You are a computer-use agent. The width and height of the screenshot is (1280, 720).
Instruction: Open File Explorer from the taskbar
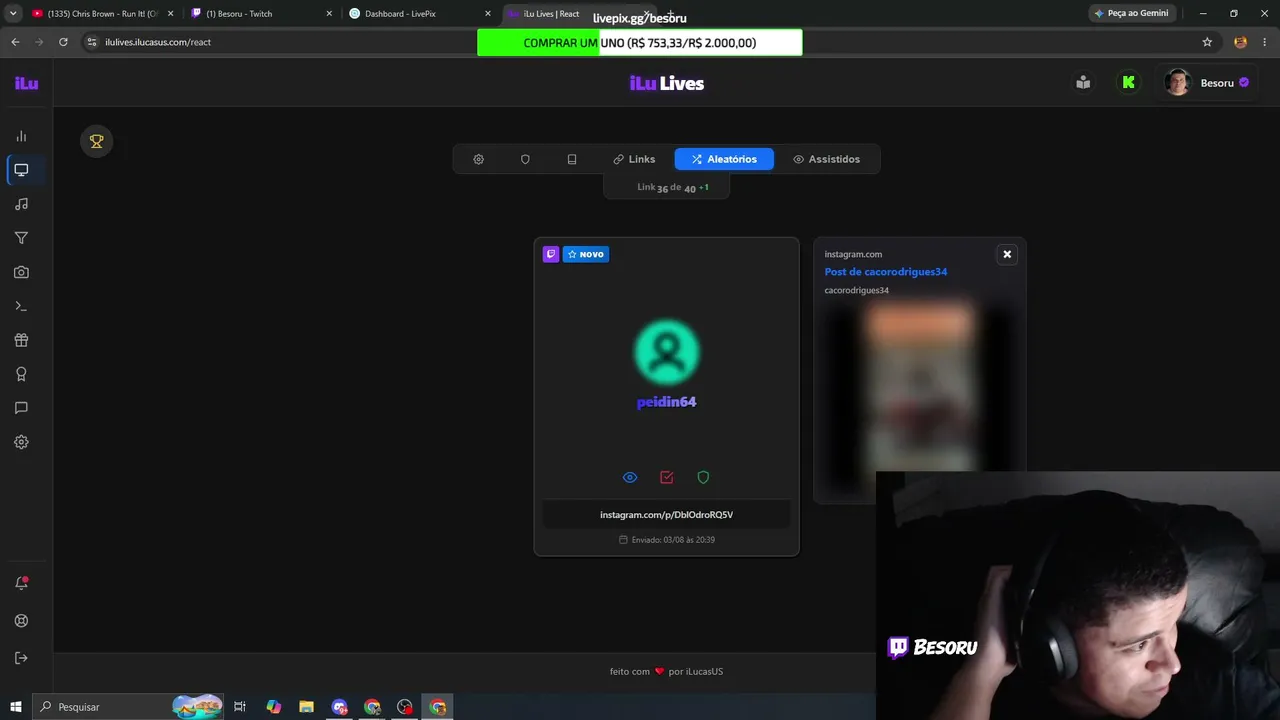coord(306,707)
